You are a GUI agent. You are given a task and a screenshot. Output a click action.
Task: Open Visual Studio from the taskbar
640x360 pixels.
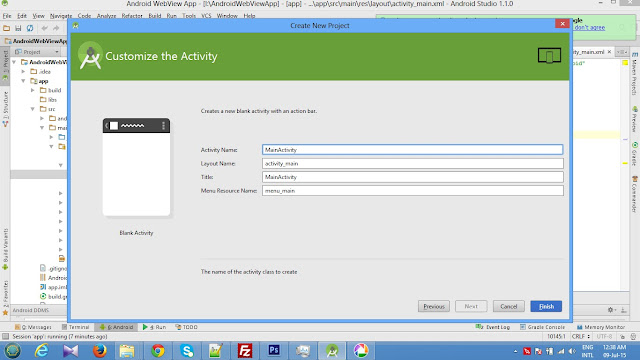click(70, 351)
